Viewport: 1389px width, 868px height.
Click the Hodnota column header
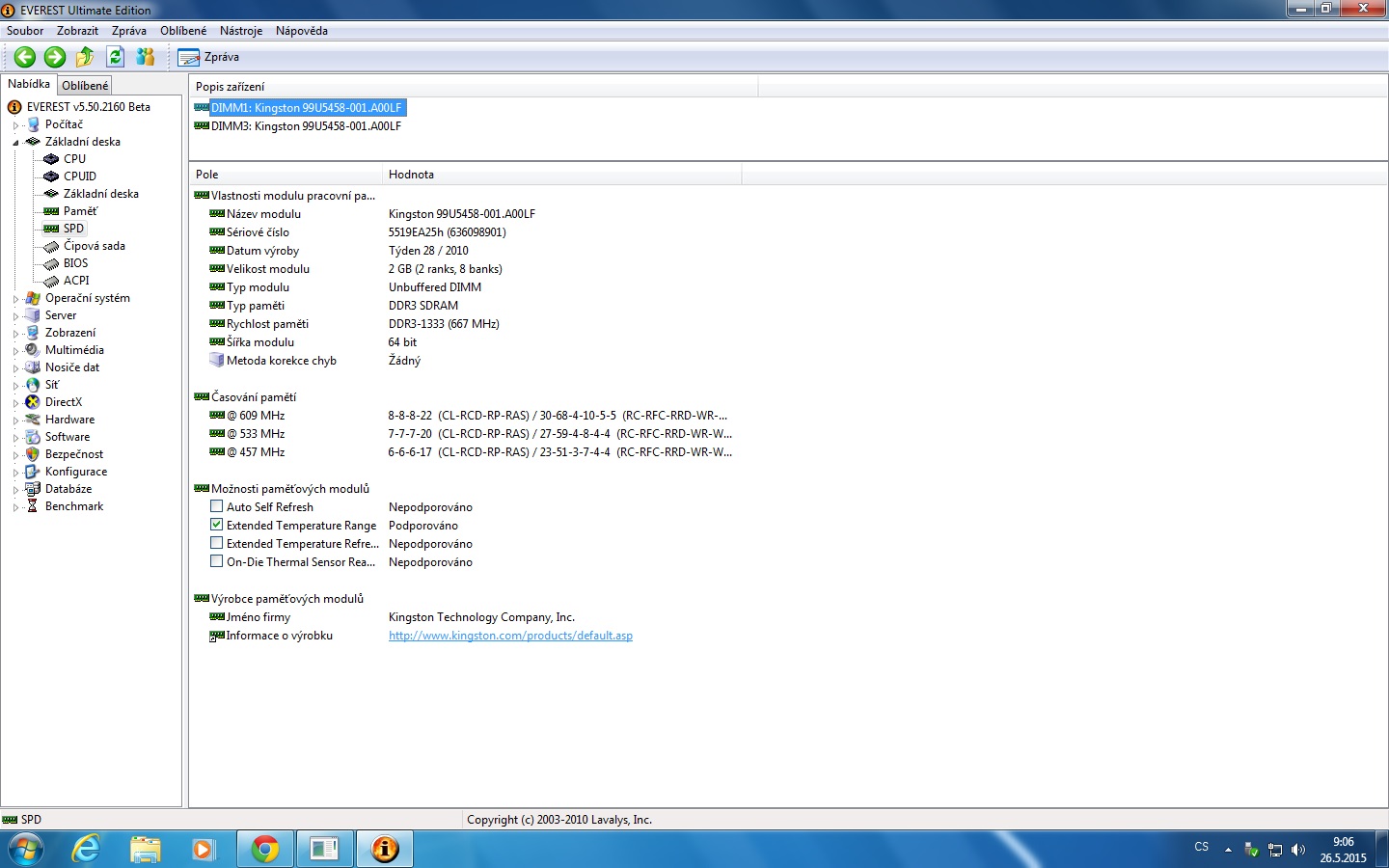pyautogui.click(x=561, y=175)
